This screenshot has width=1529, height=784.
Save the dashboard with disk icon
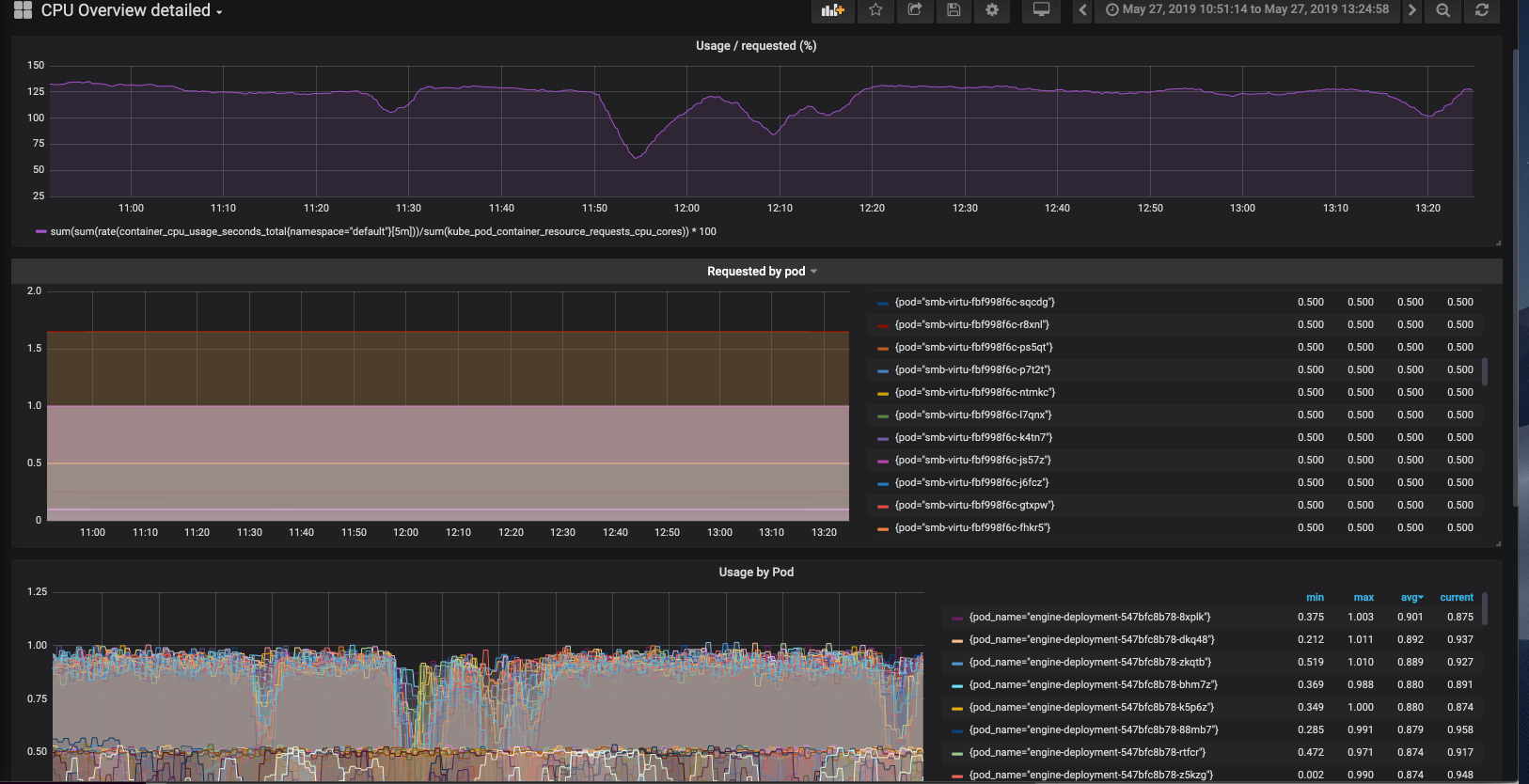click(954, 10)
